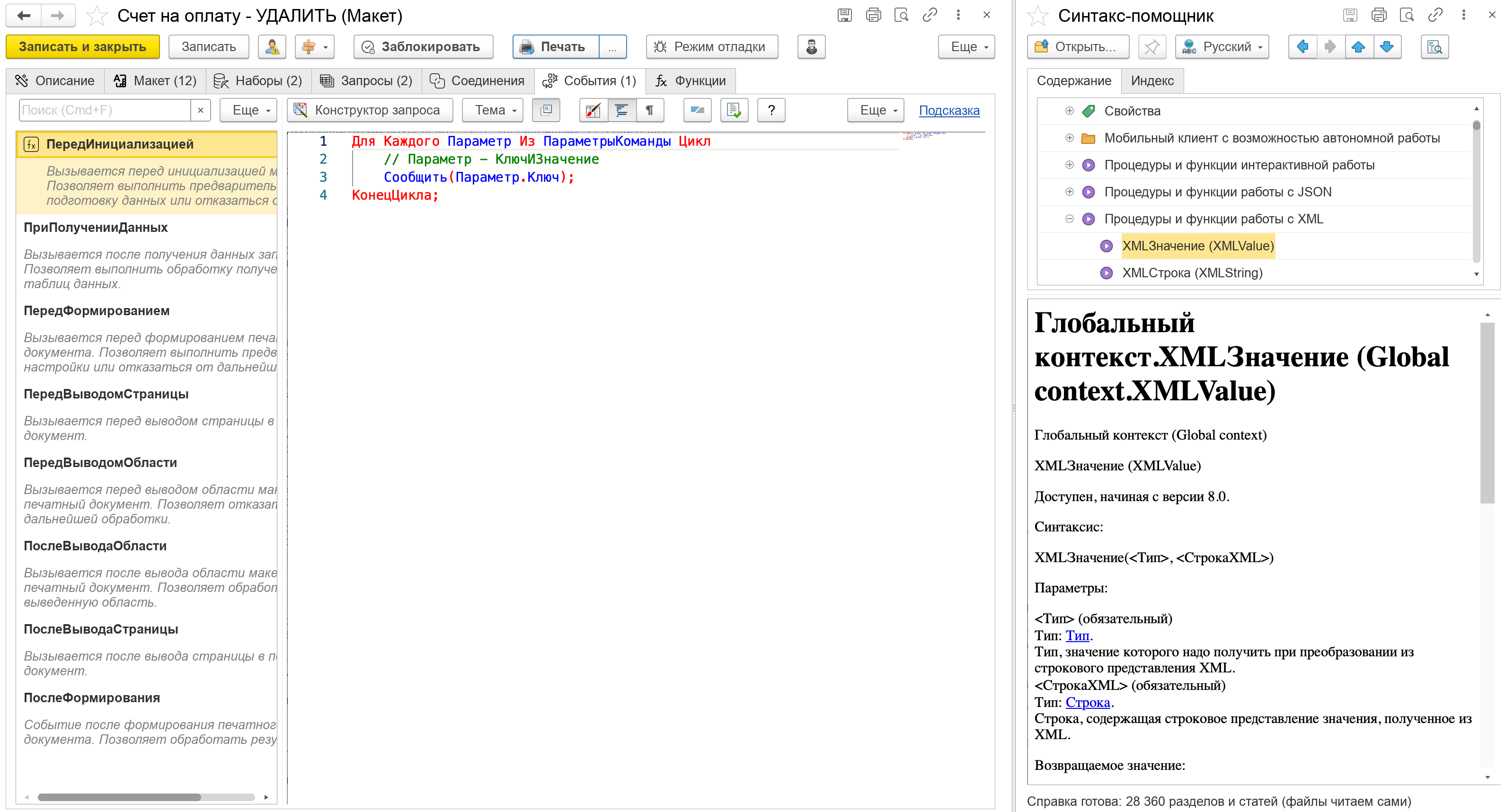Image resolution: width=1506 pixels, height=812 pixels.
Task: Click the Поиск search input field
Action: pyautogui.click(x=105, y=110)
